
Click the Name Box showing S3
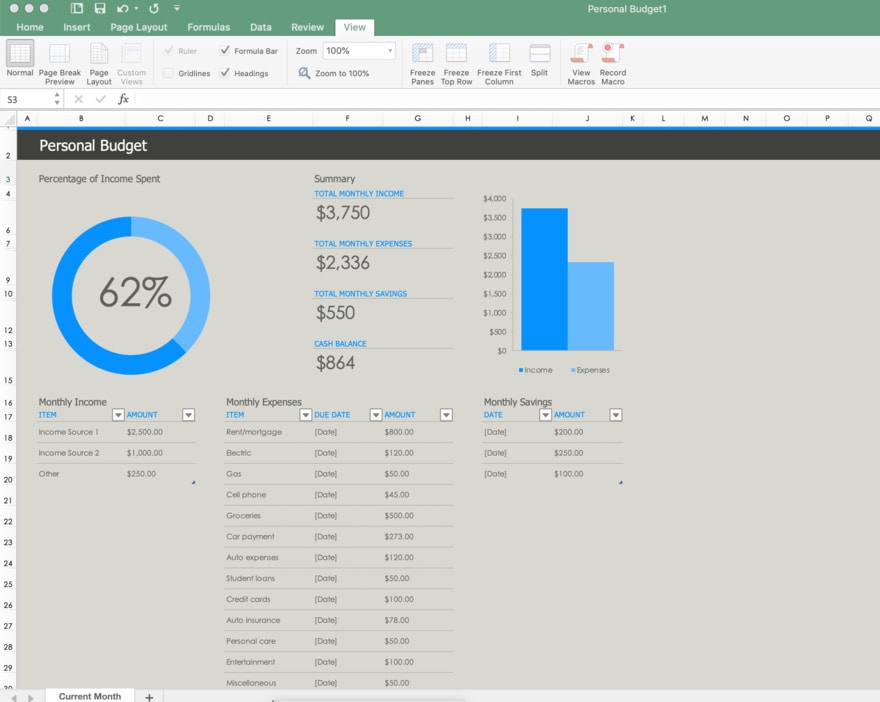pyautogui.click(x=27, y=99)
